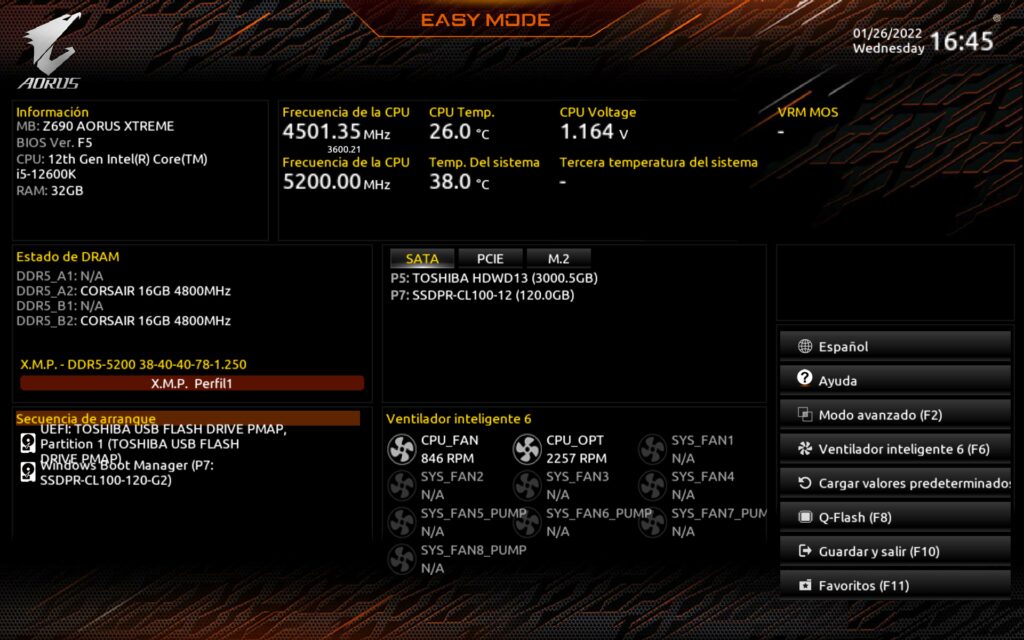
Task: Click the CPU Voltage 1.164 V value
Action: [594, 132]
